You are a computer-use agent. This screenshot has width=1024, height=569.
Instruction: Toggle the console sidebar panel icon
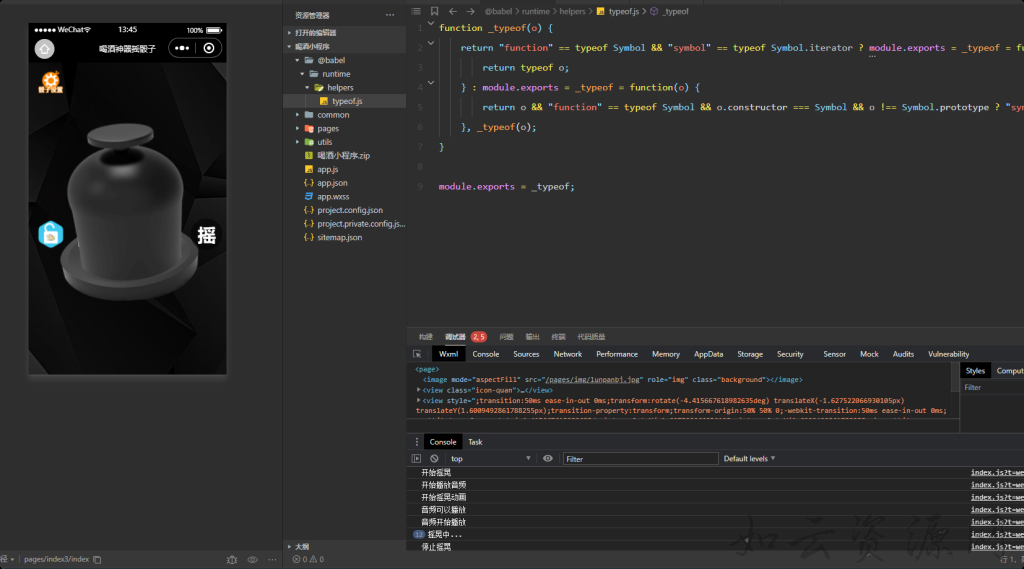point(417,458)
